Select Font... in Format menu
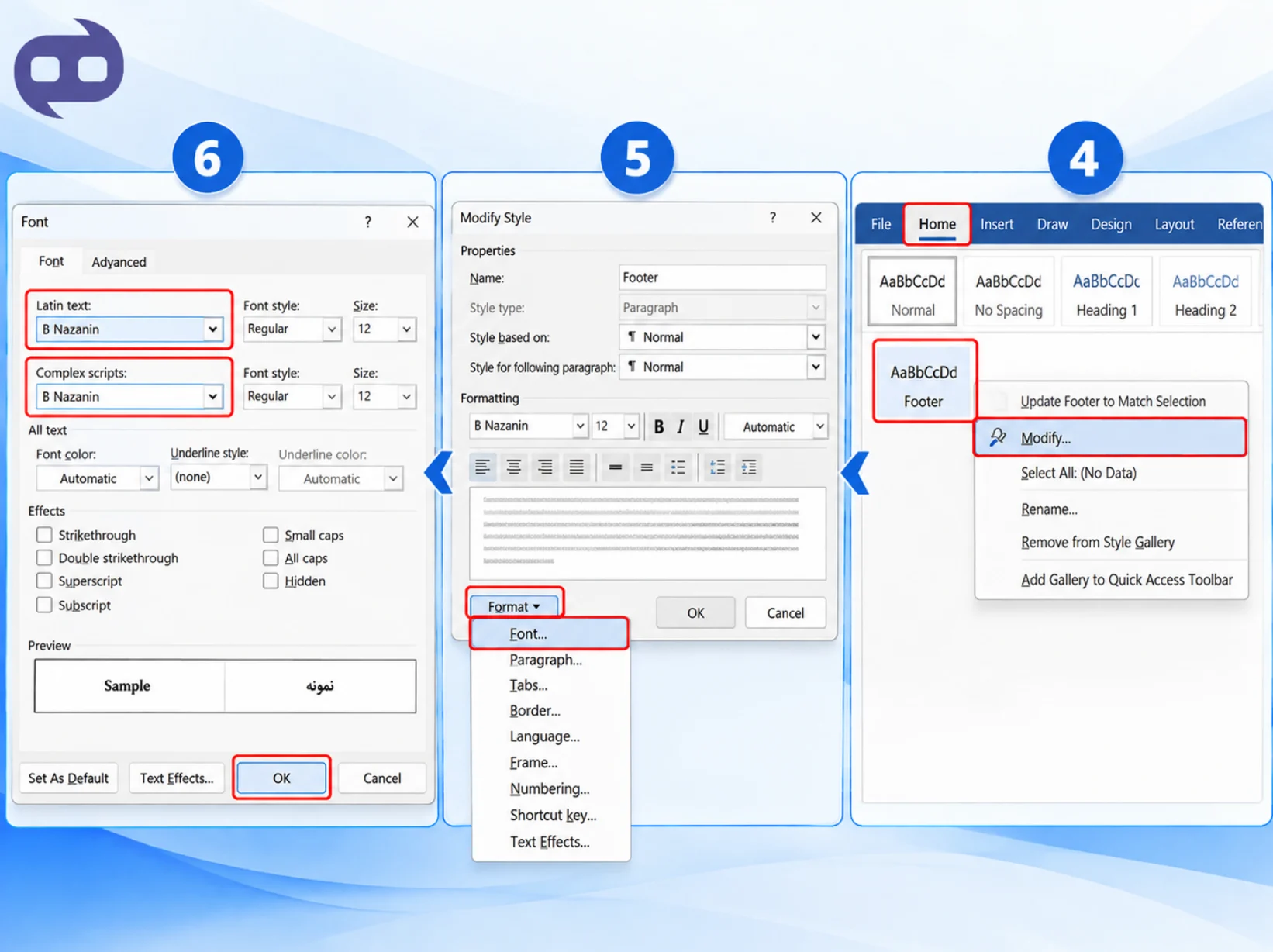The width and height of the screenshot is (1273, 952). 550,634
